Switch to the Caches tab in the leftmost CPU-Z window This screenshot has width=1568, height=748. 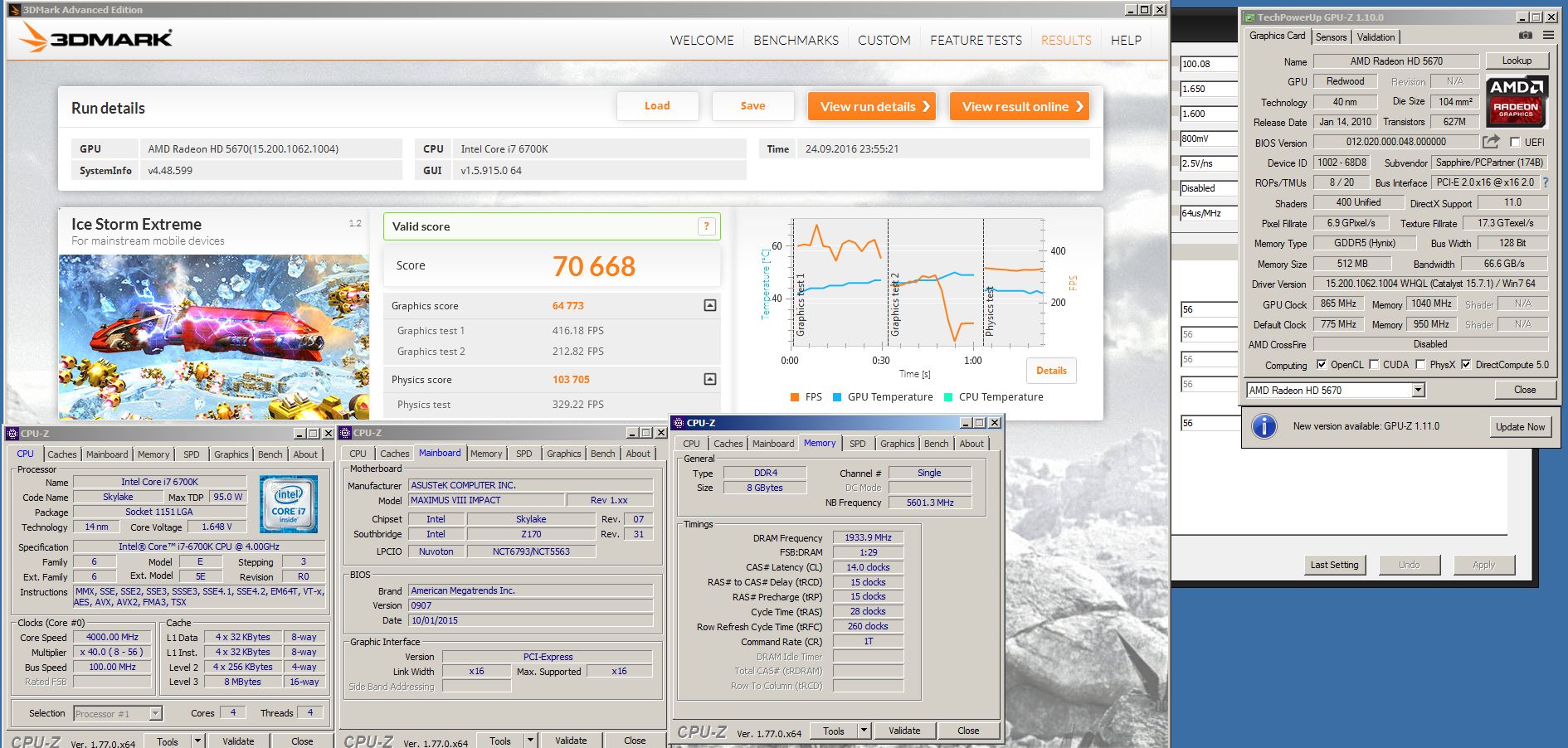pyautogui.click(x=61, y=454)
